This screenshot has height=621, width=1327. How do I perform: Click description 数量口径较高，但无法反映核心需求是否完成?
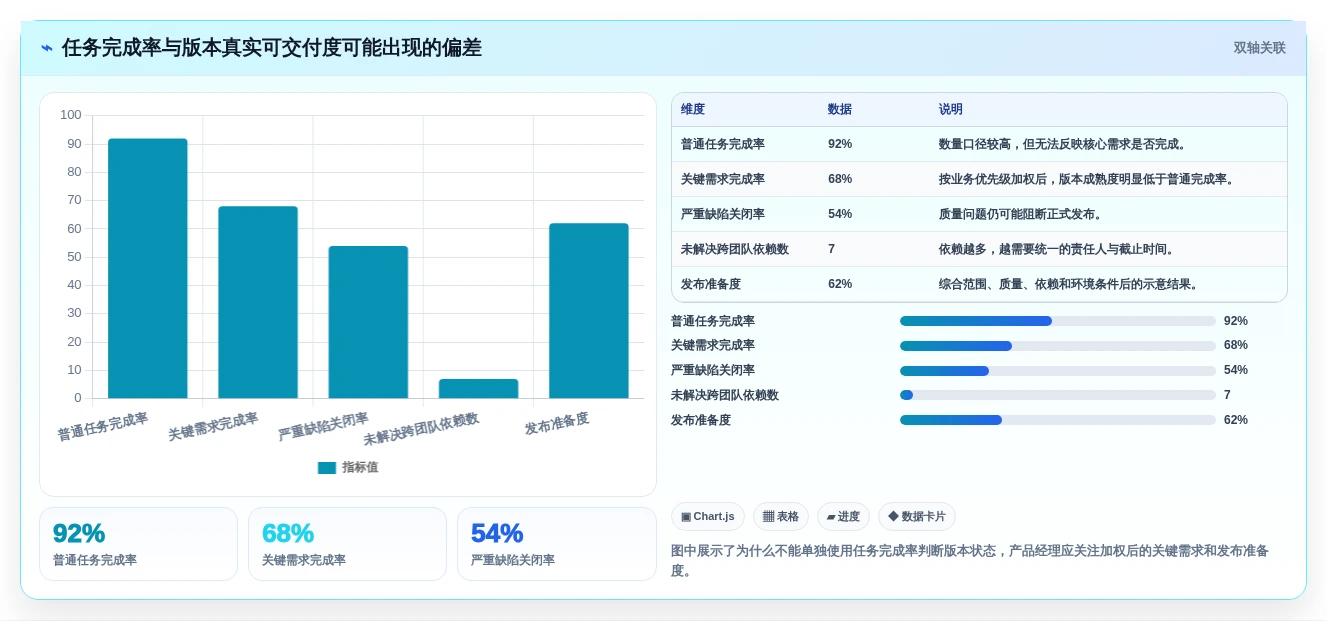(x=1064, y=144)
